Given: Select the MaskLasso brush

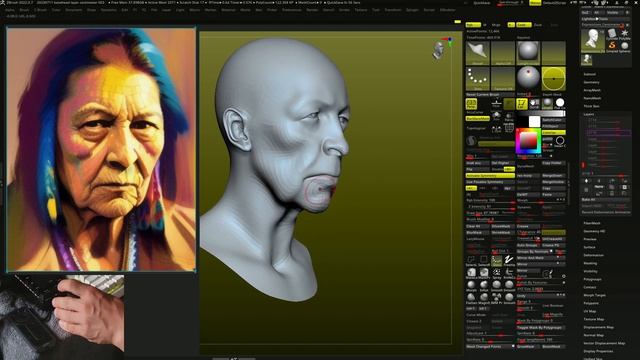Looking at the screenshot, I should (x=471, y=273).
